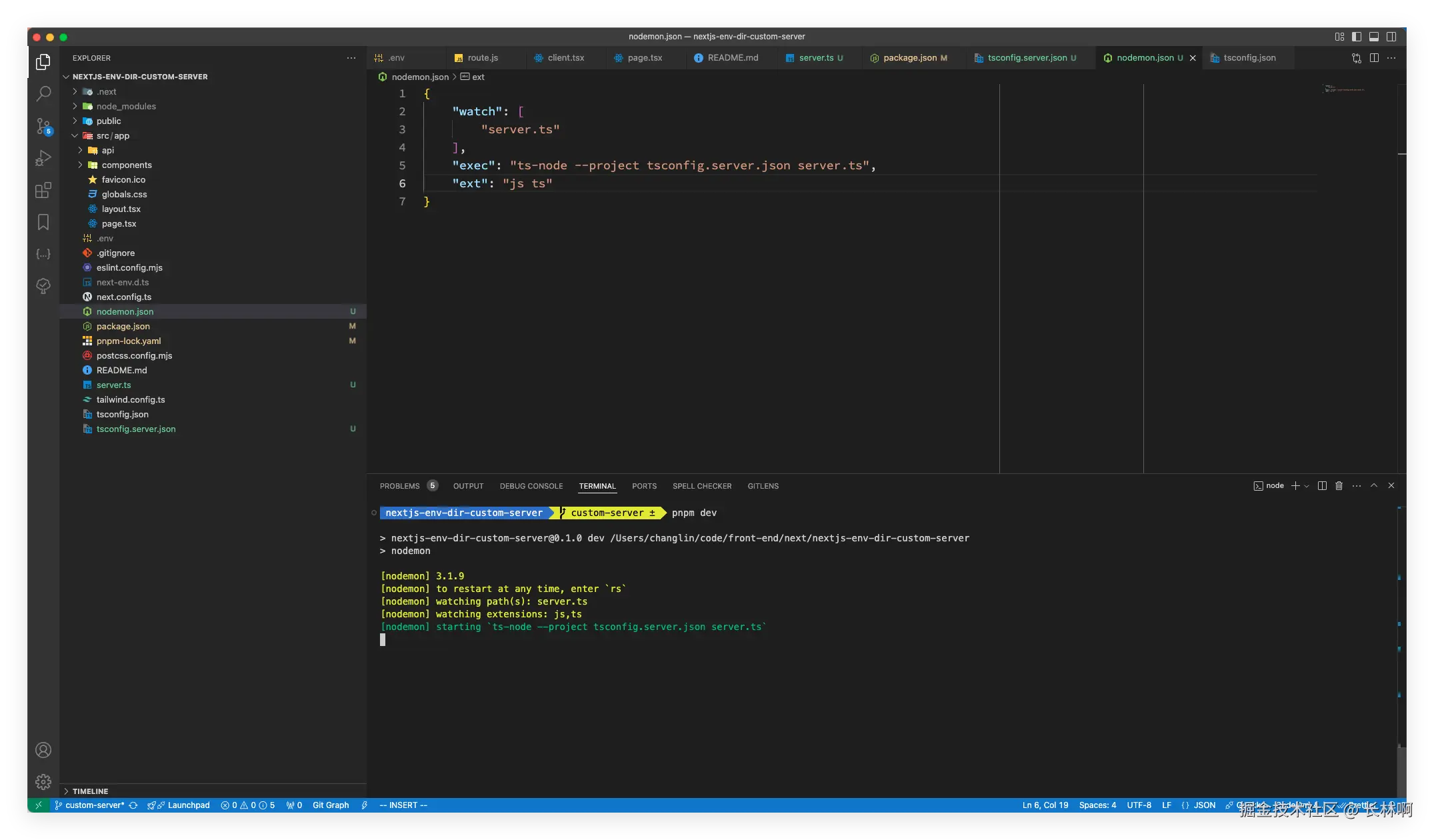The width and height of the screenshot is (1434, 840).
Task: Open the Extensions view icon
Action: click(x=43, y=191)
